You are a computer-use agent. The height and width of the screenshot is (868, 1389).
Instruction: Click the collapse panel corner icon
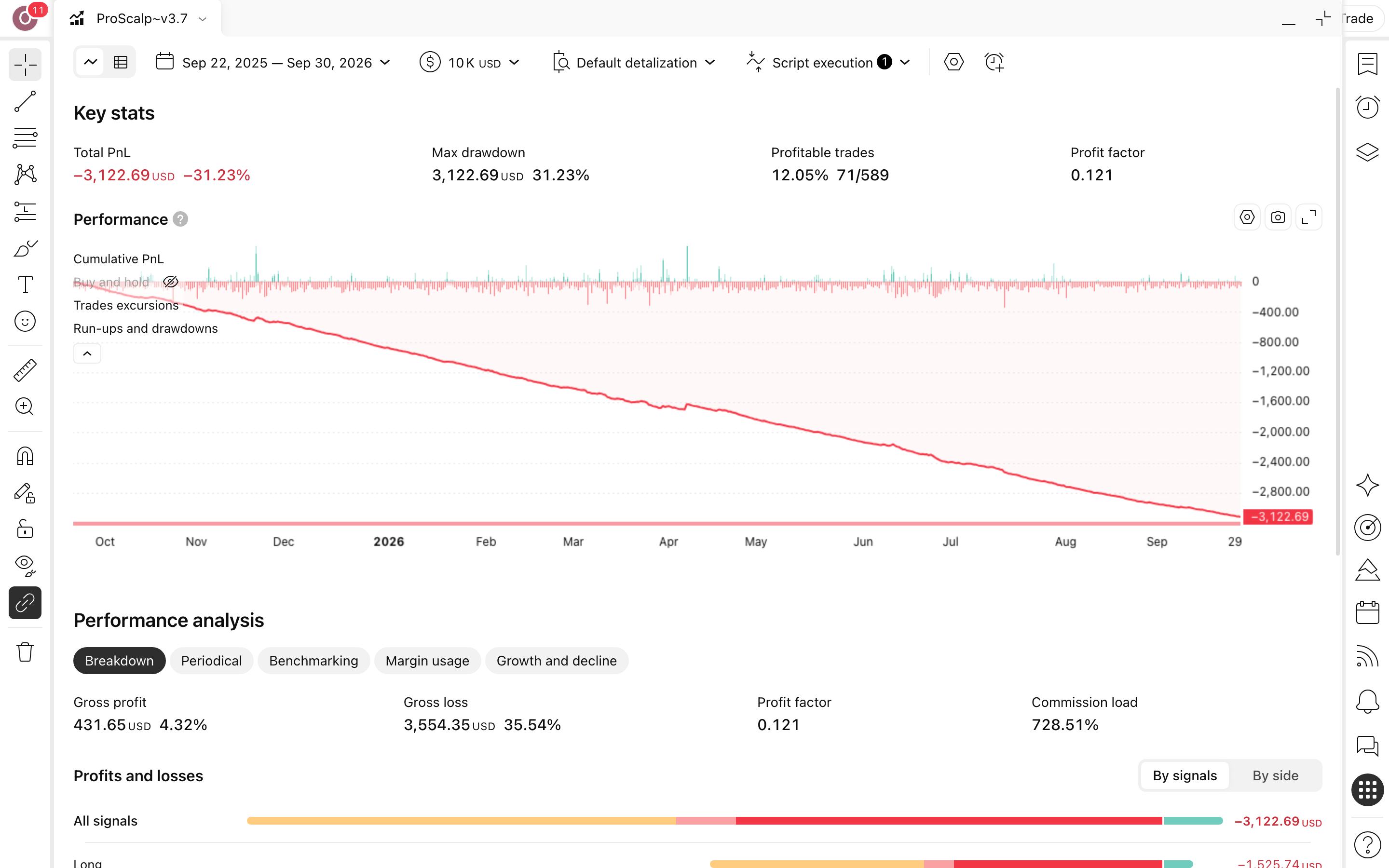tap(1323, 18)
